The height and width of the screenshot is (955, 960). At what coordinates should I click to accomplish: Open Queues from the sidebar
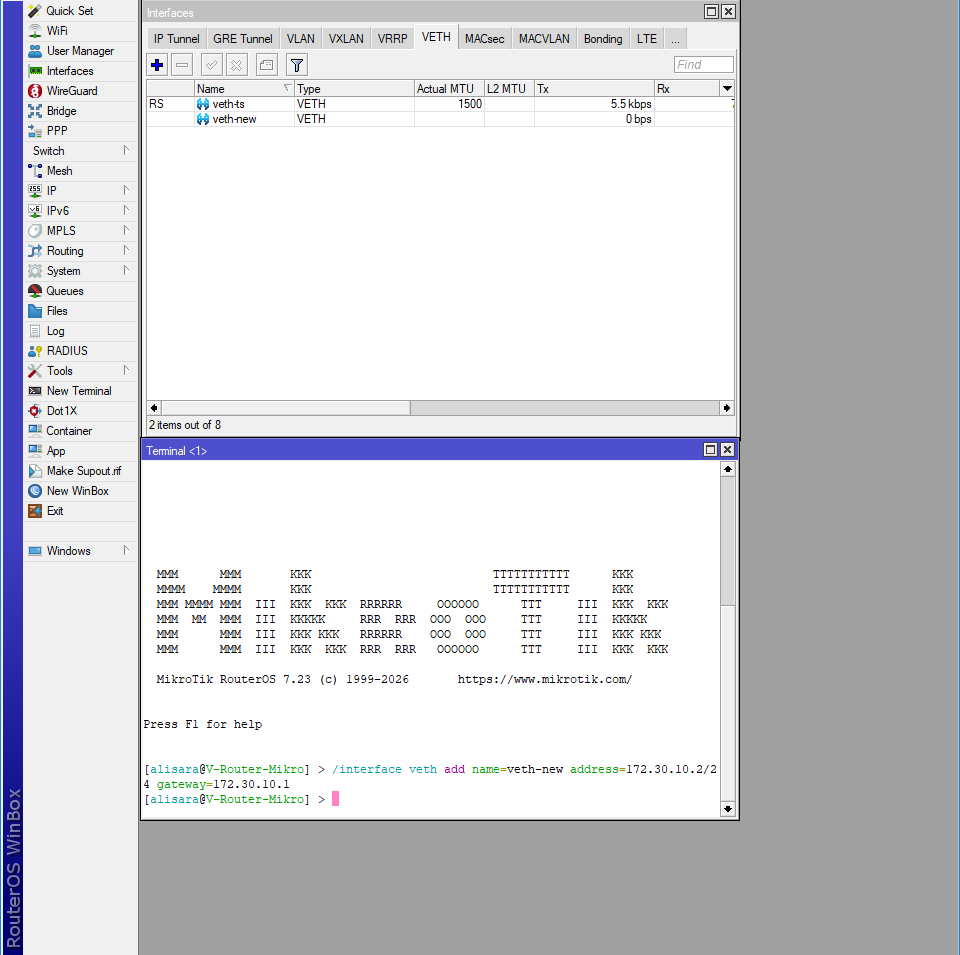click(x=80, y=291)
